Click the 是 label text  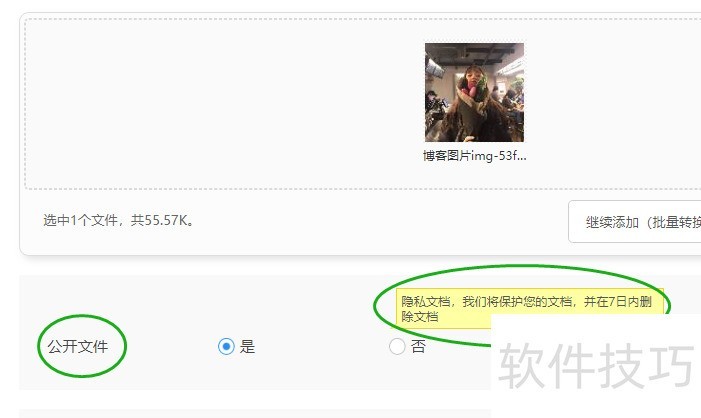pos(247,346)
